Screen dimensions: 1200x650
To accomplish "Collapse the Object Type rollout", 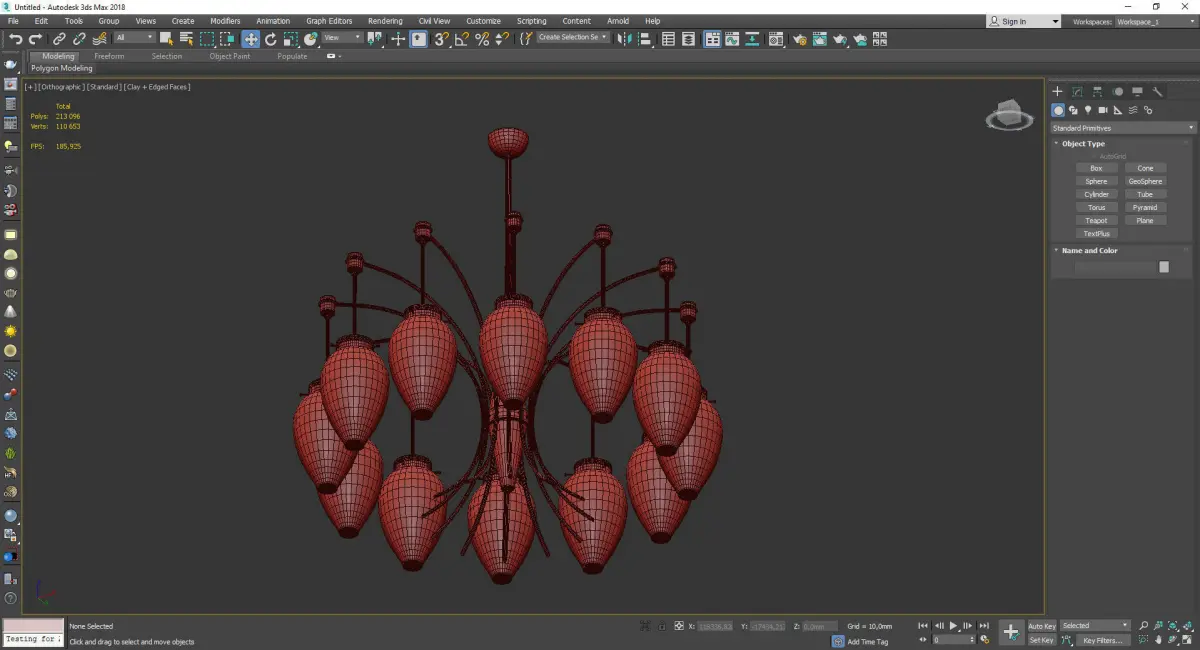I will point(1083,144).
